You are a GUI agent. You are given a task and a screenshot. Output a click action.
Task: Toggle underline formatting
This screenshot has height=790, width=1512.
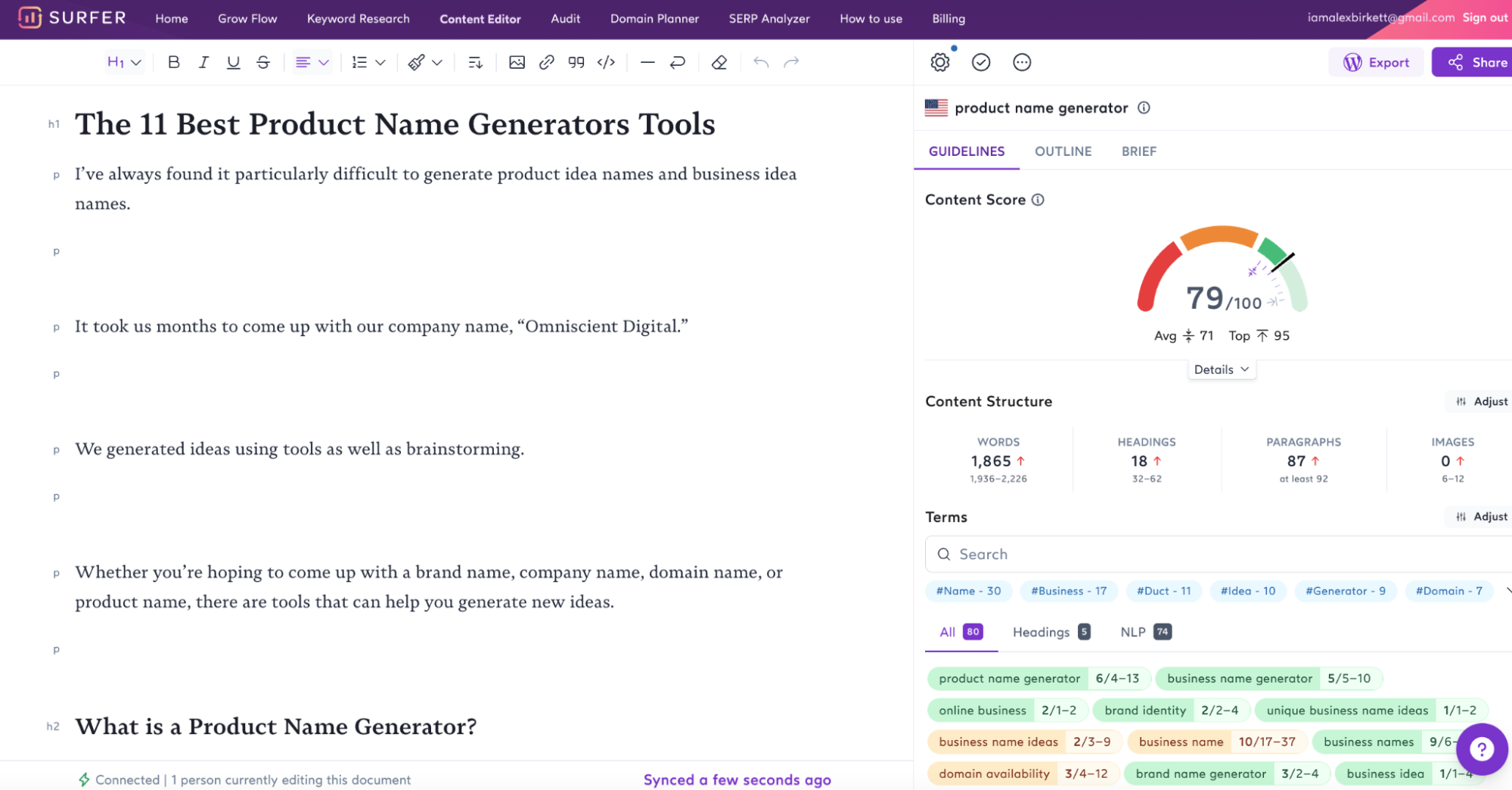tap(233, 62)
